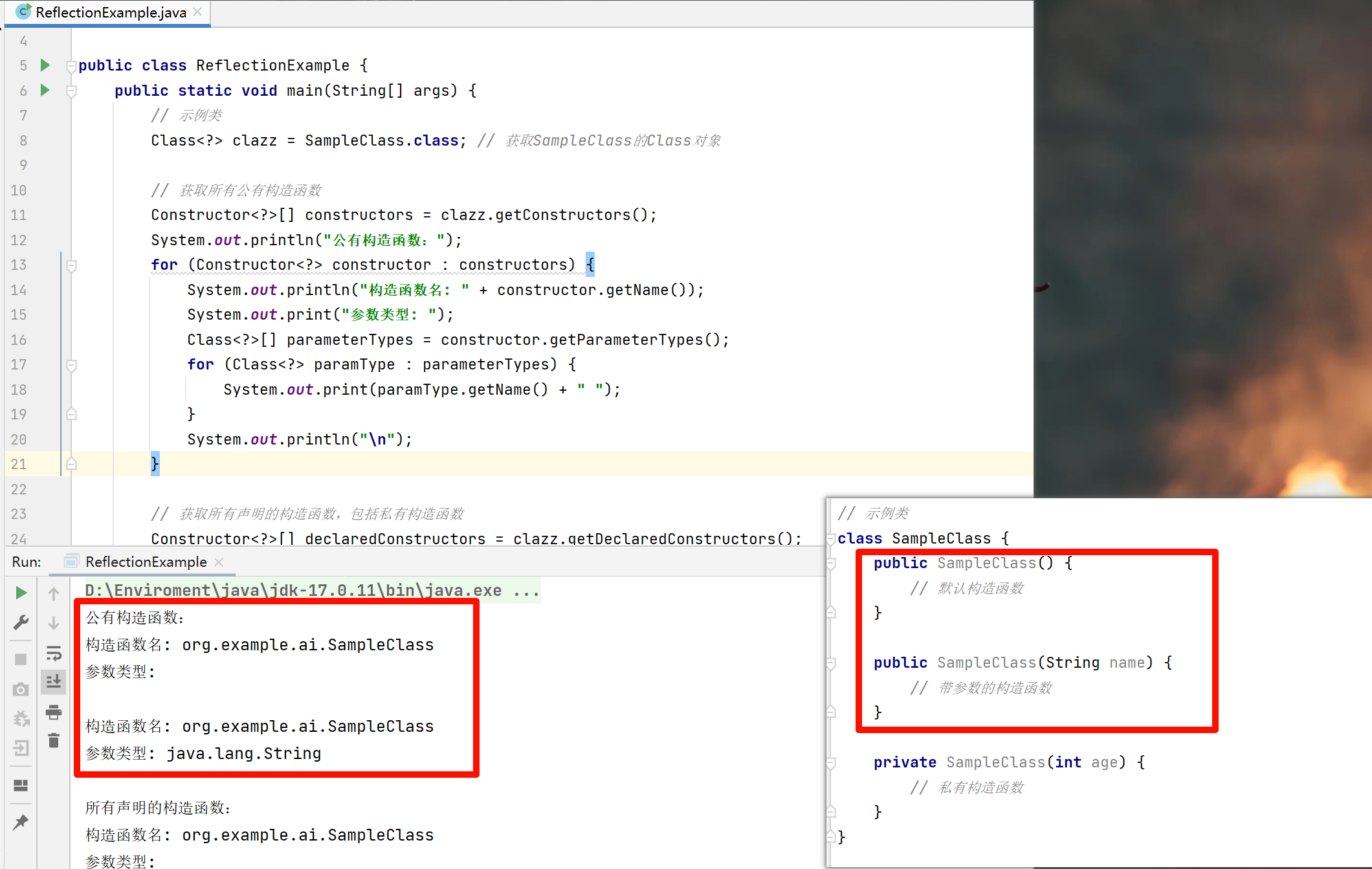Viewport: 1372px width, 869px height.
Task: Click paramType.getName() on line 18
Action: click(463, 390)
